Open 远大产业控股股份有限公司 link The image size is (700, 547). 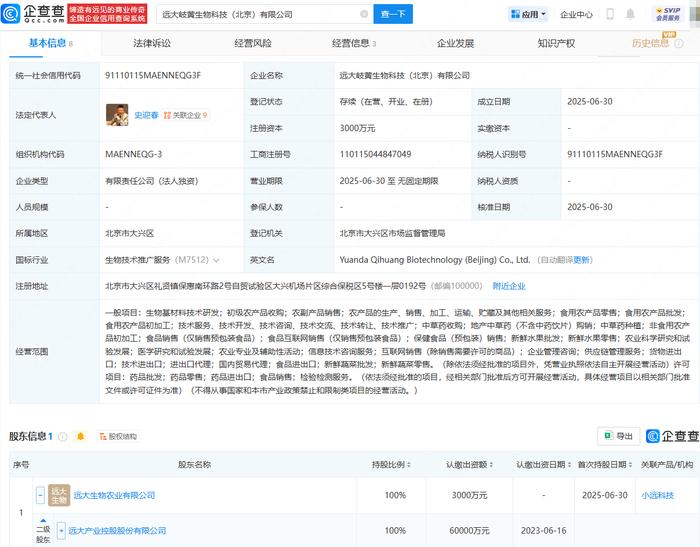117,530
